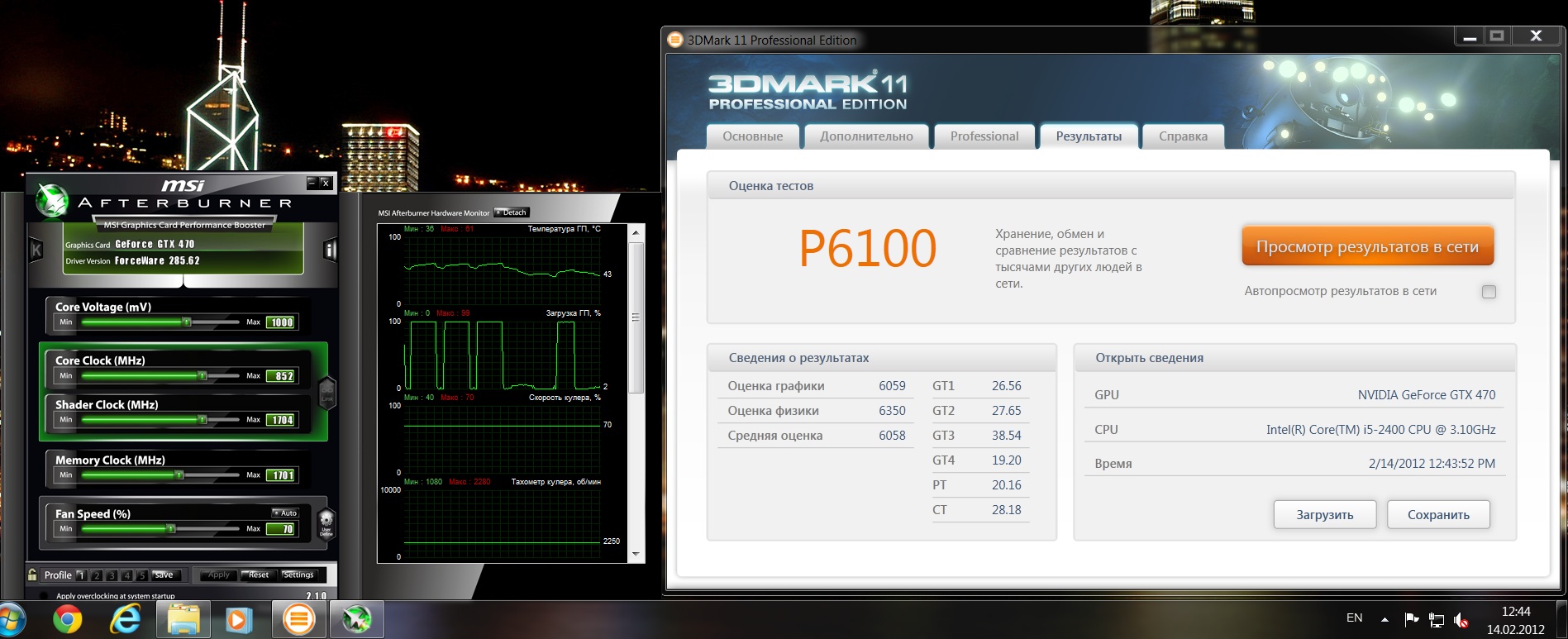Click the Core Voltage slider handle

(187, 322)
